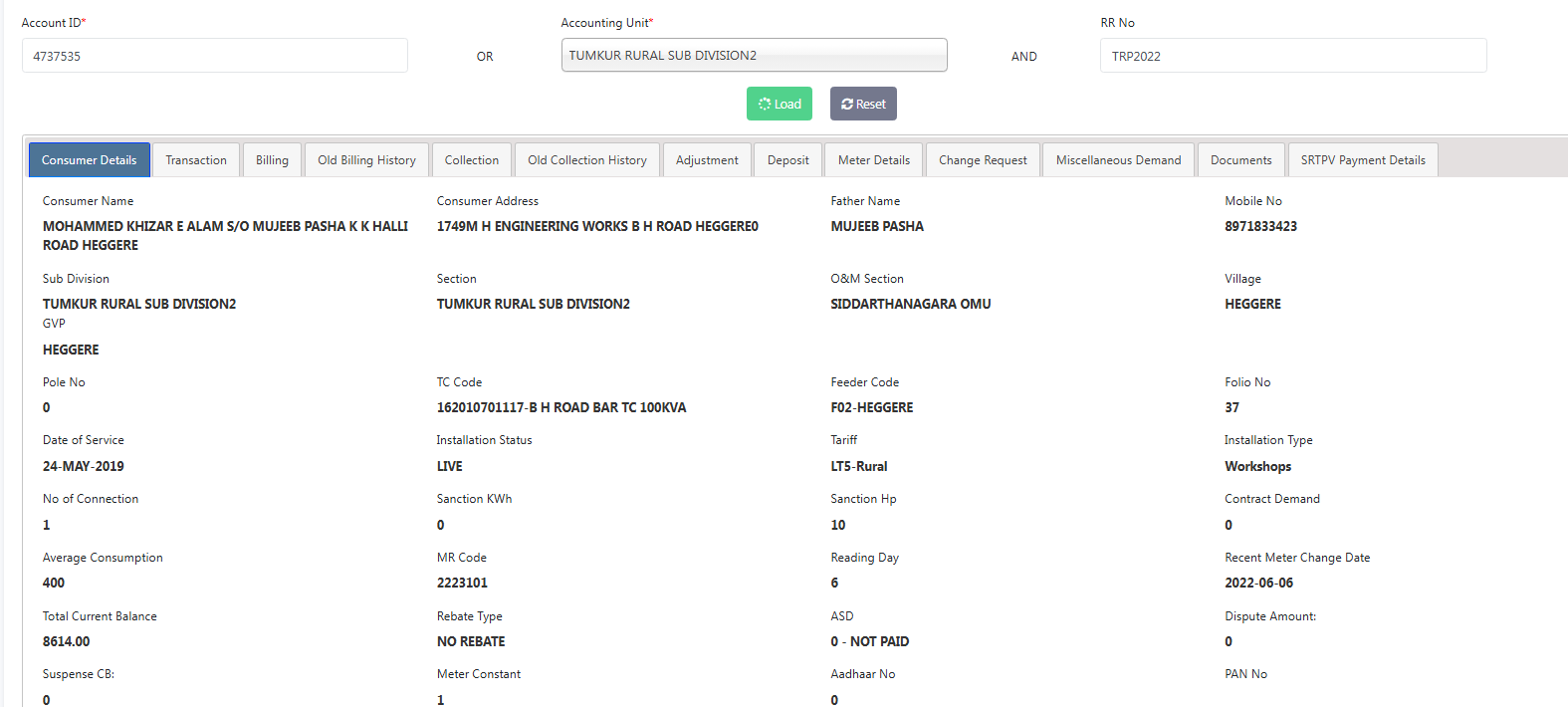Screen dimensions: 1568x707
Task: Switch to the Transaction tab
Action: [196, 160]
